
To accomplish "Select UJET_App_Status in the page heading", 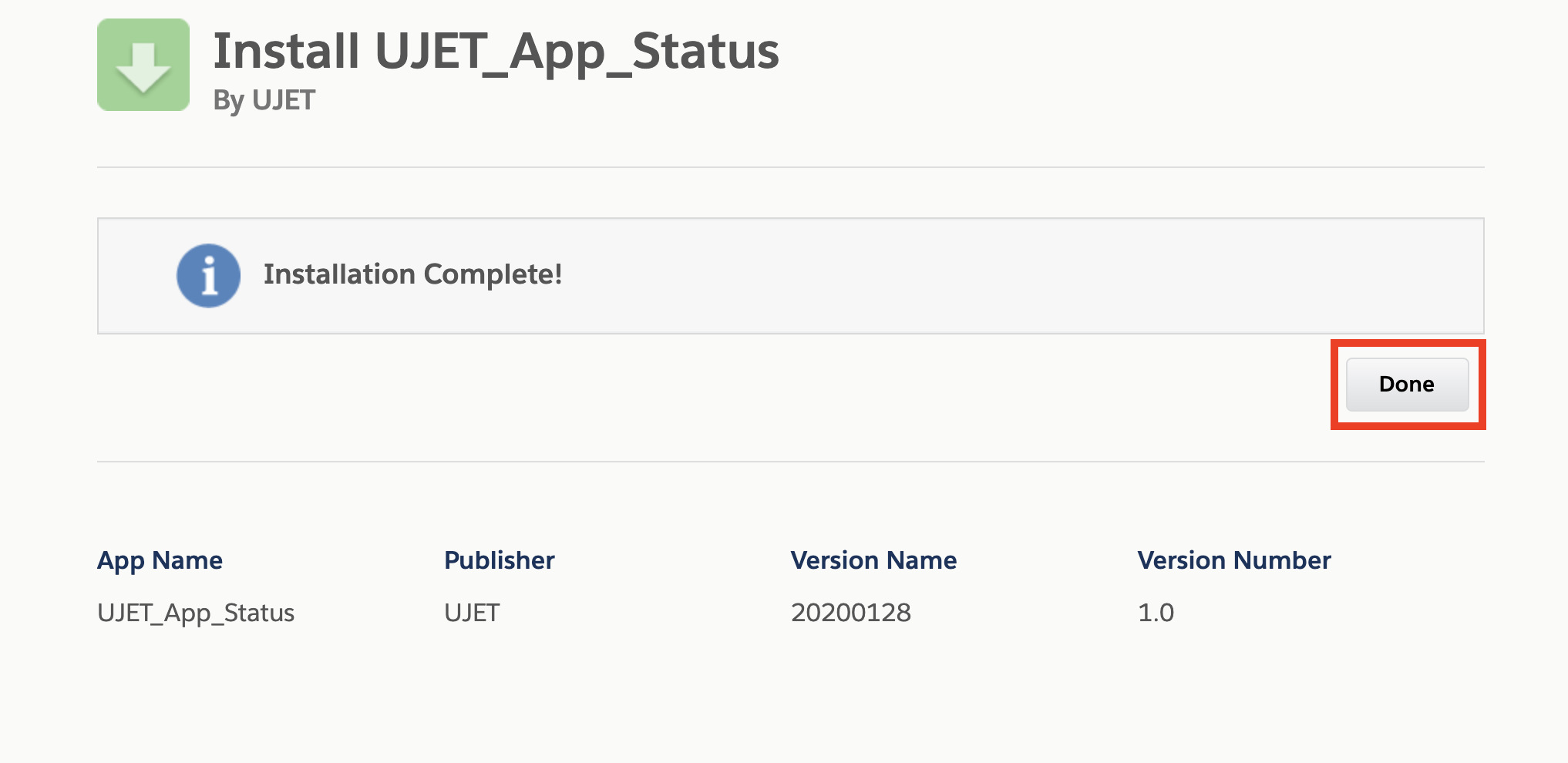I will tap(577, 51).
